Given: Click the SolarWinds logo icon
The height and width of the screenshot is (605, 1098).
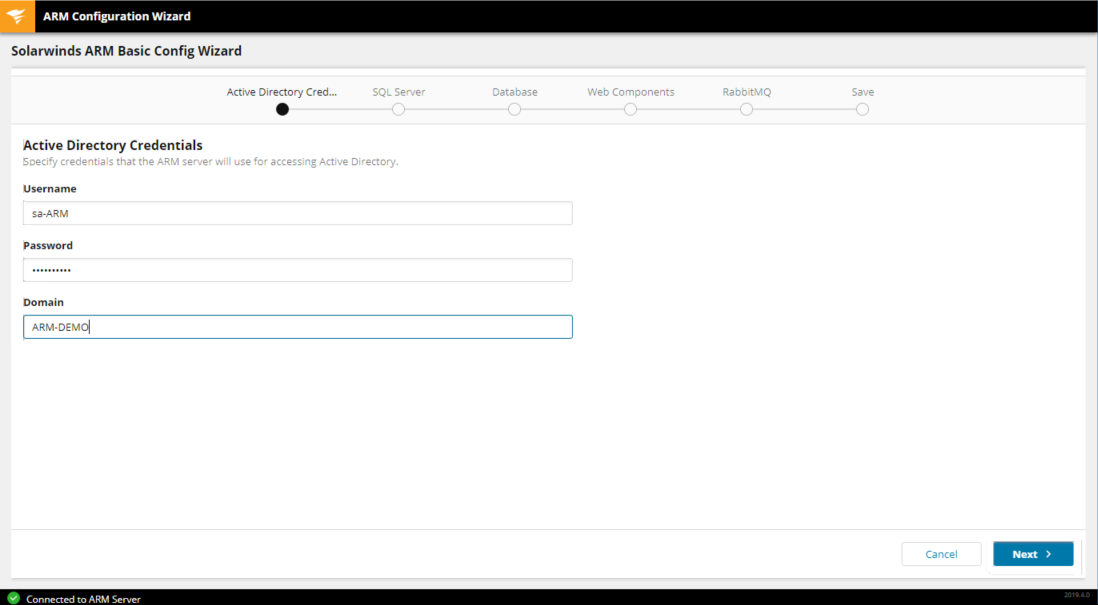Looking at the screenshot, I should 16,16.
